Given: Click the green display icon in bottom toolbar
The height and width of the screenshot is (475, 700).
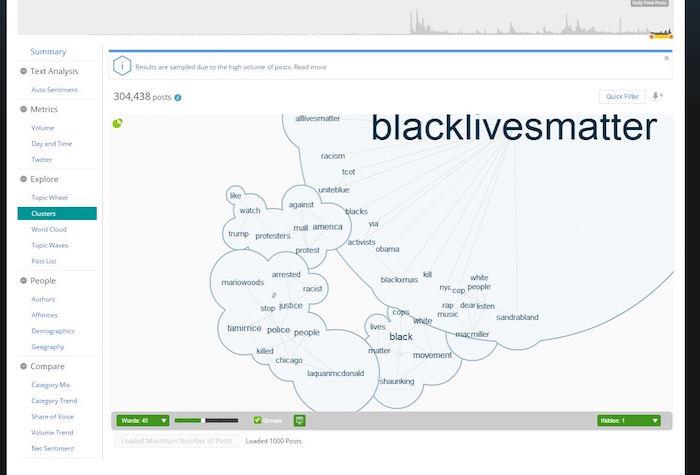Looking at the screenshot, I should (x=300, y=420).
